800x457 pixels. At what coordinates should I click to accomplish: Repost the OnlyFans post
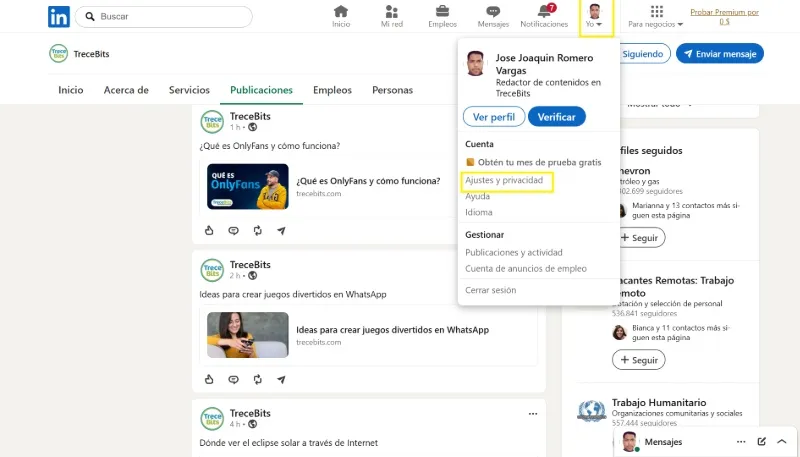[x=258, y=231]
